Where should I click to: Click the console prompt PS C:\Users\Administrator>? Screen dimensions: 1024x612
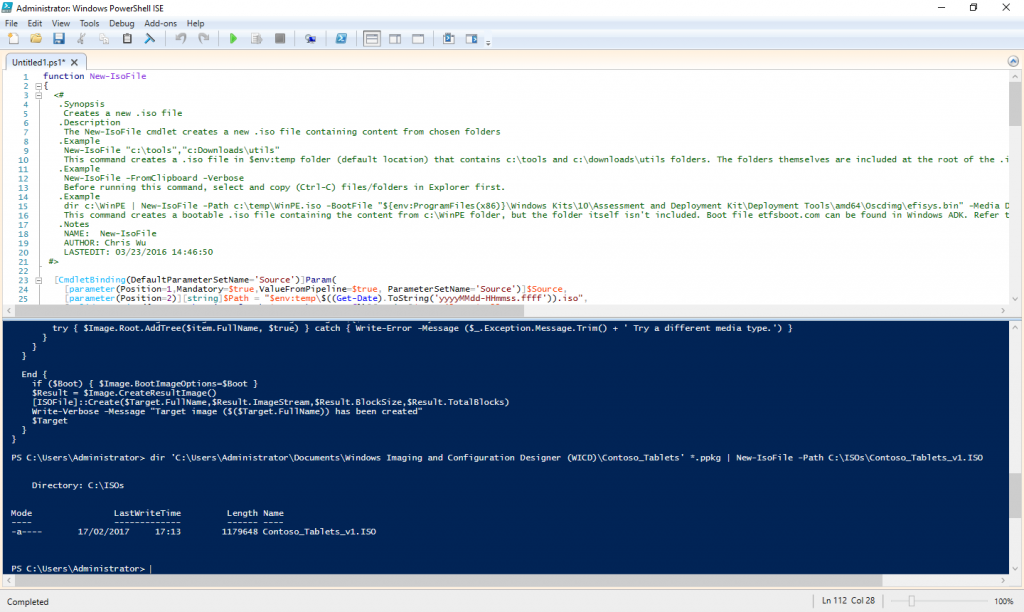pos(78,569)
